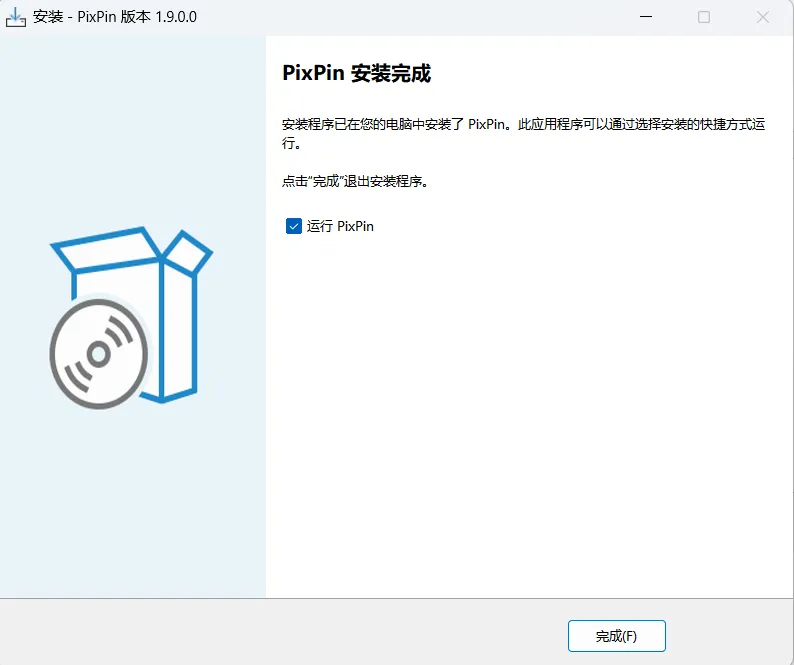Uncheck the 运行 PixPin checkbox

pyautogui.click(x=294, y=226)
